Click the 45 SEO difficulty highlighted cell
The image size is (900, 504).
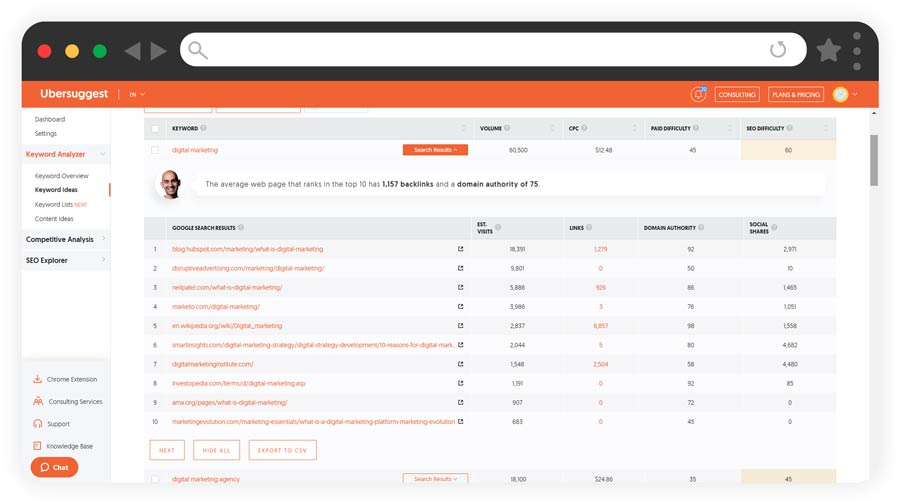(788, 477)
